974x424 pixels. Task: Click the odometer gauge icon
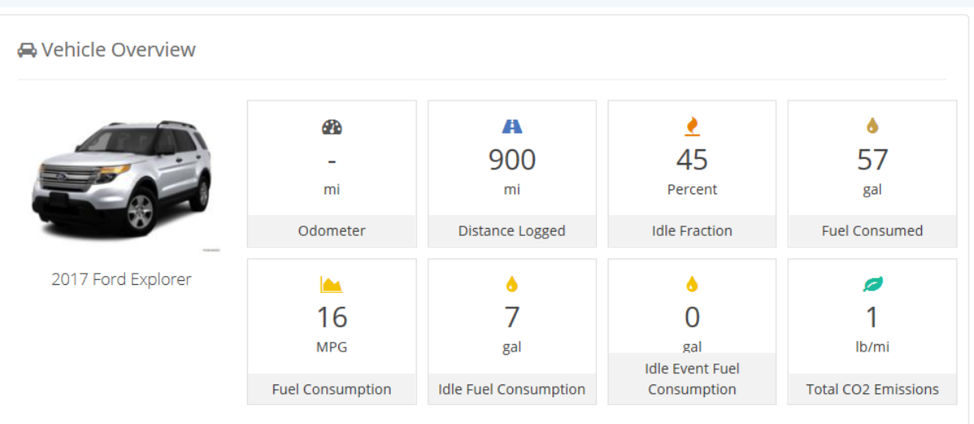tap(332, 127)
